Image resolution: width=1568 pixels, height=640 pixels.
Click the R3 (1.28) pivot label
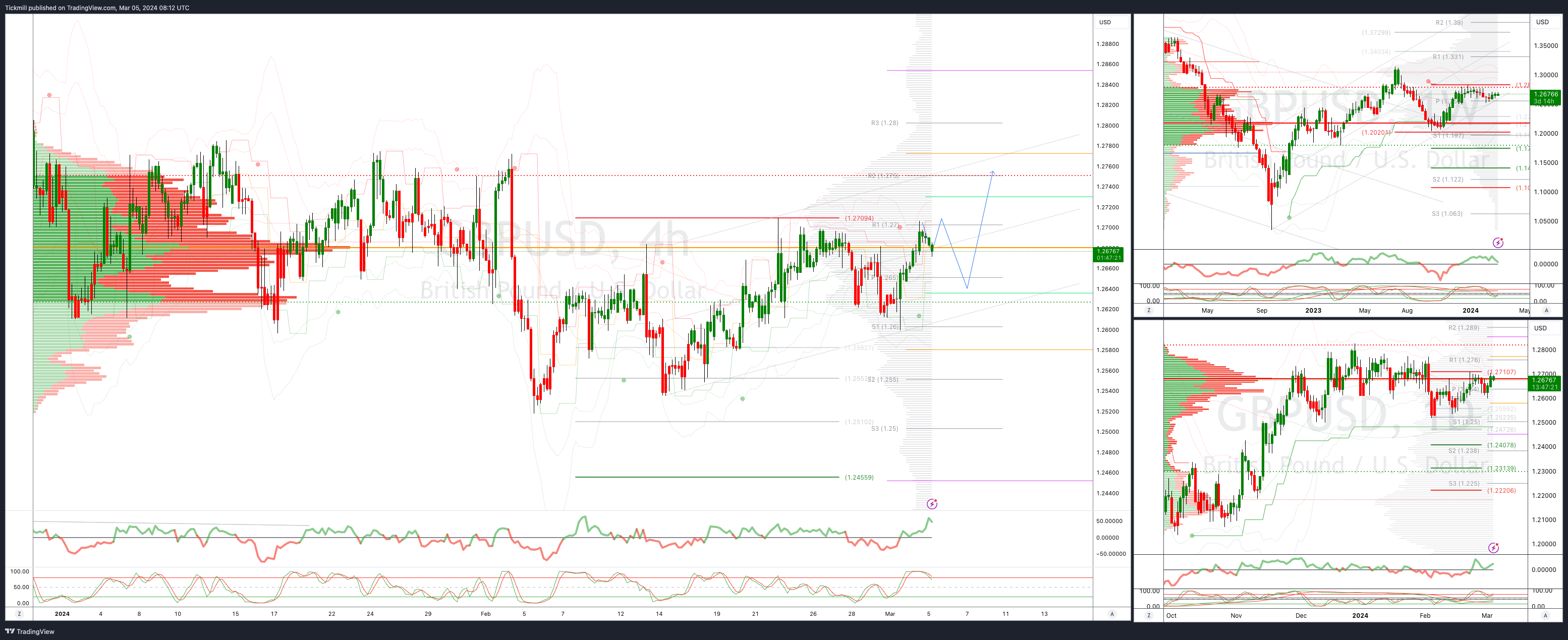[884, 123]
